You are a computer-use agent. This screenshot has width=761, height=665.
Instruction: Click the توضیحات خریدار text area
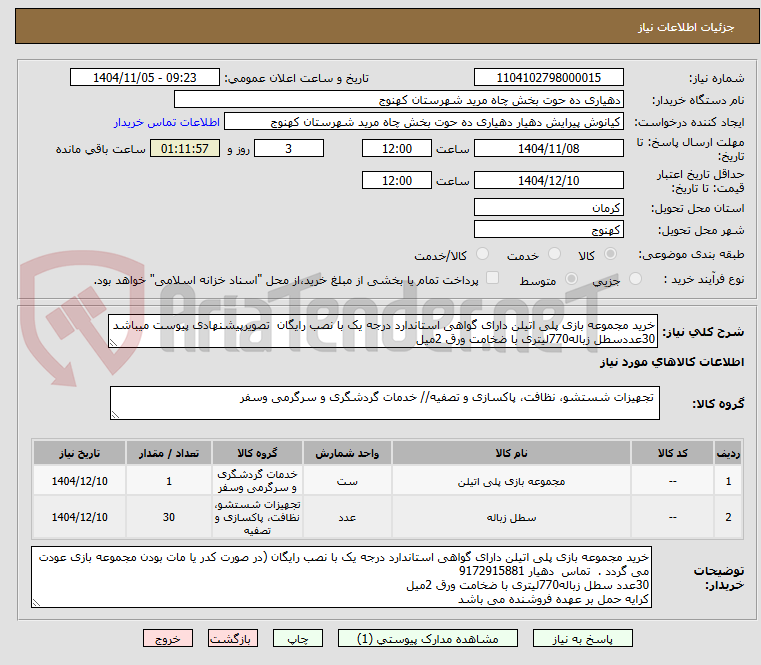tap(341, 577)
